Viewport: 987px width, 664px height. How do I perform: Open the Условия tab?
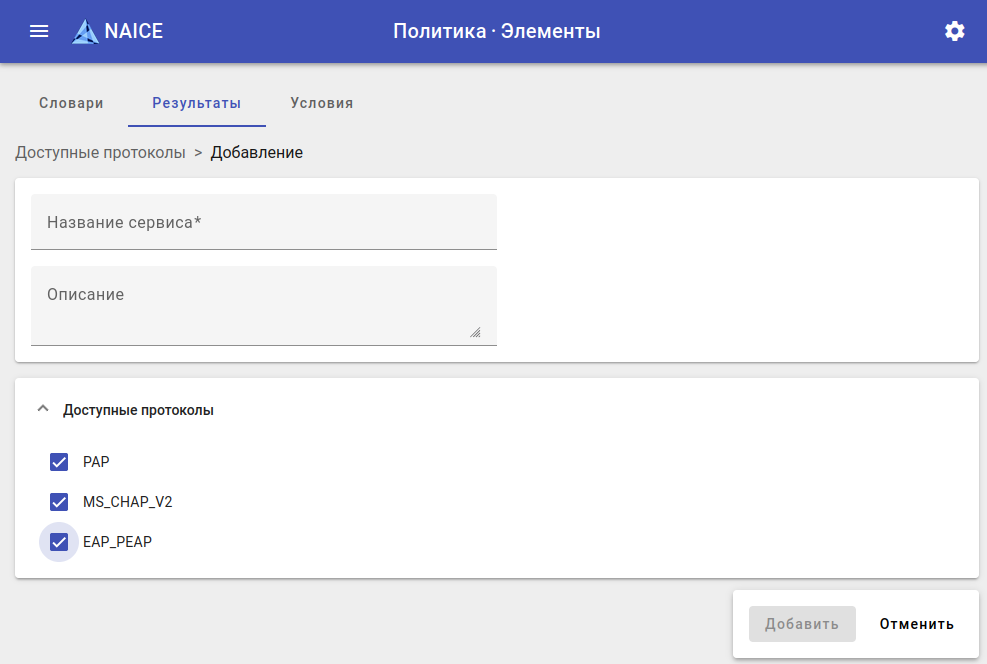[x=321, y=103]
